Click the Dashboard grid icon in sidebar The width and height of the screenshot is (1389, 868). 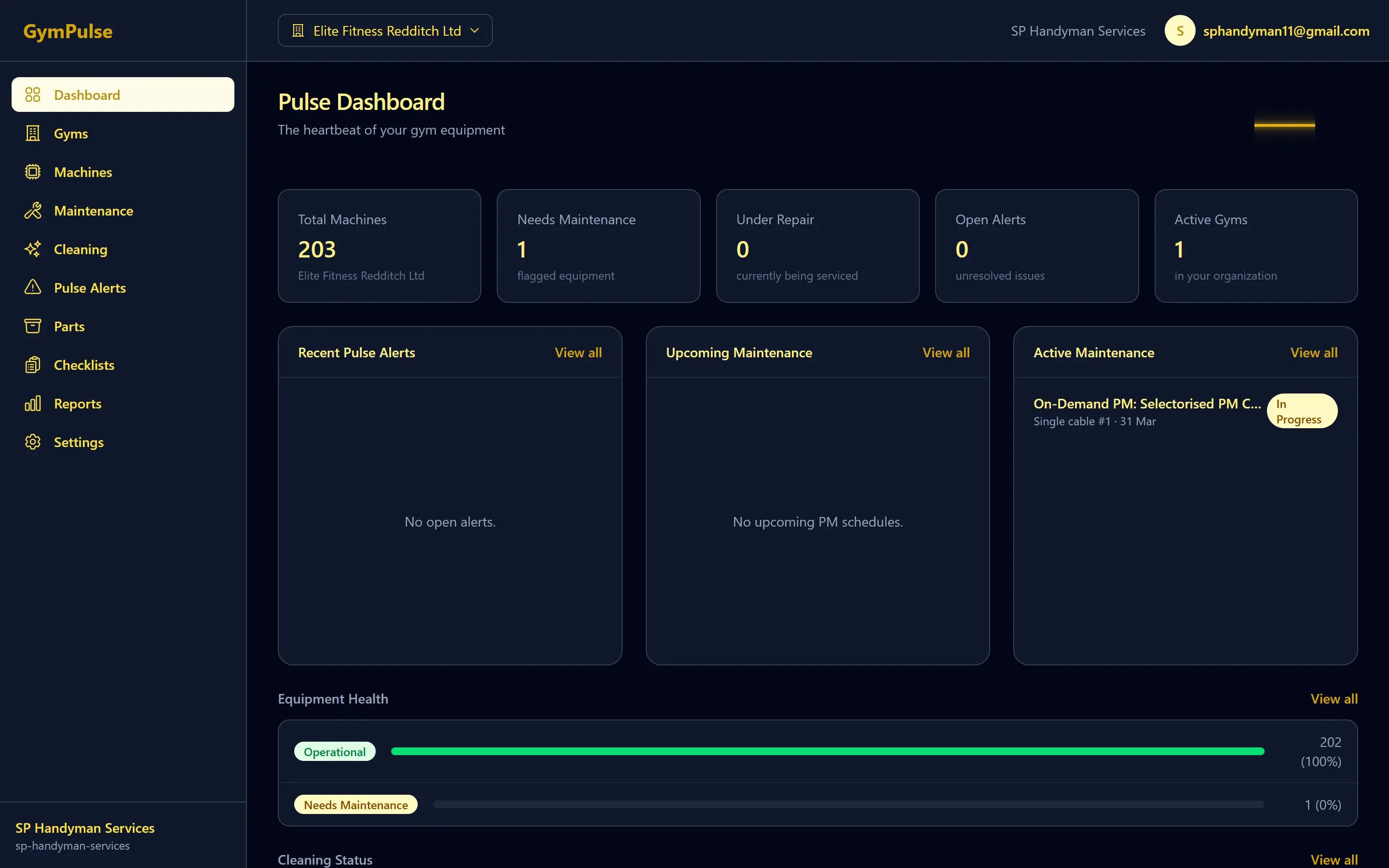pyautogui.click(x=33, y=95)
